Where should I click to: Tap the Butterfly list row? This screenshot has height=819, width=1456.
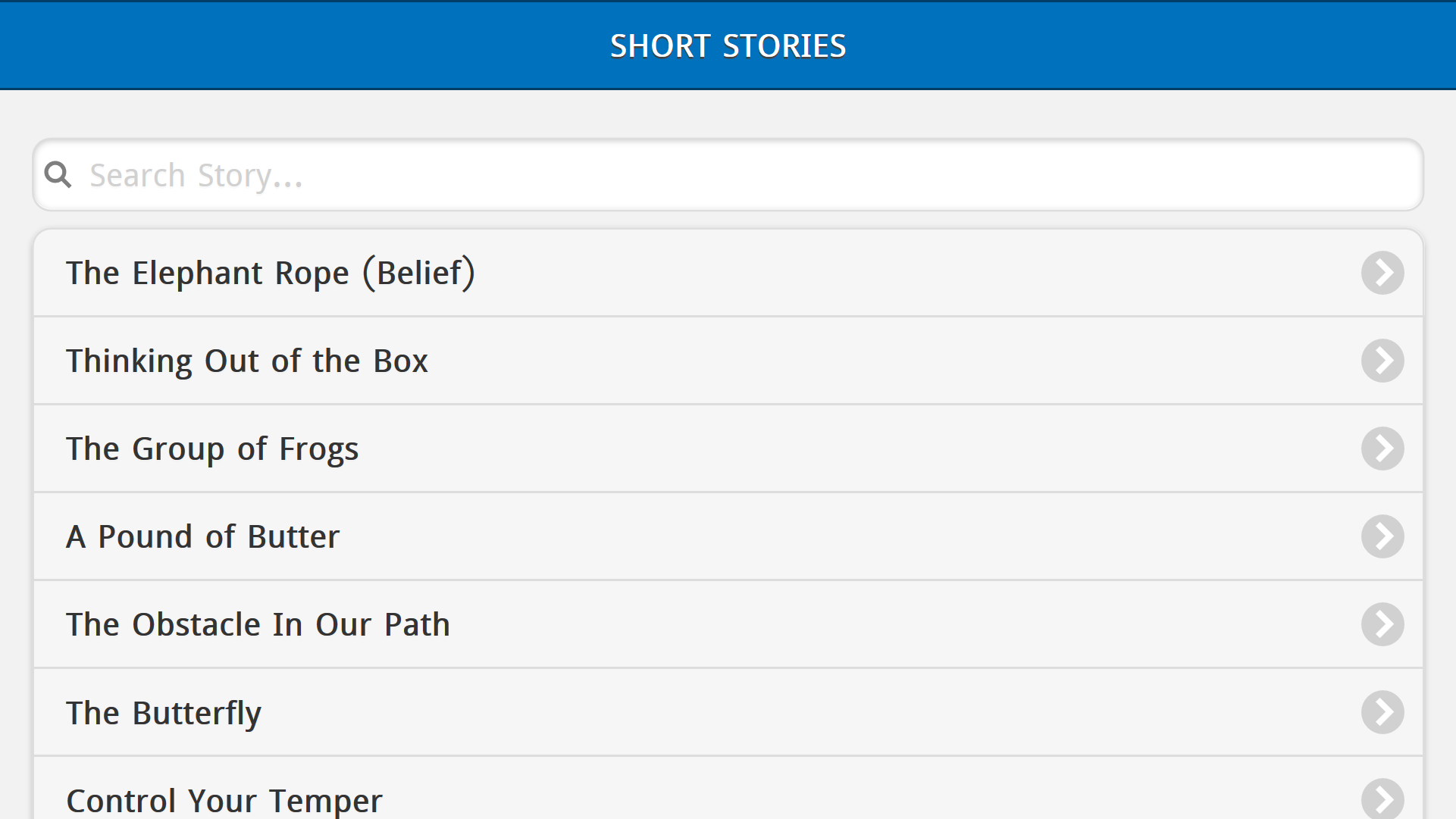(x=728, y=712)
